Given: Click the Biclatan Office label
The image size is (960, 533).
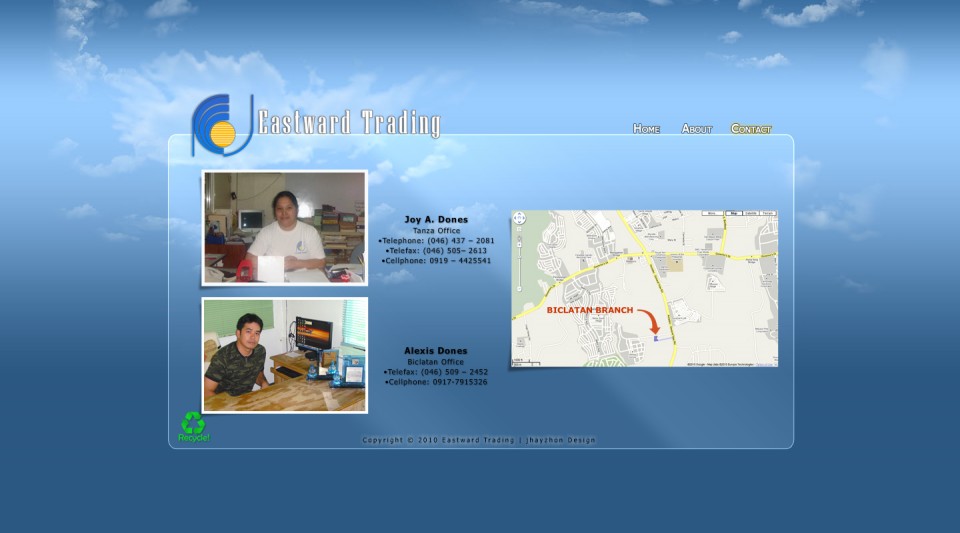Looking at the screenshot, I should coord(435,362).
